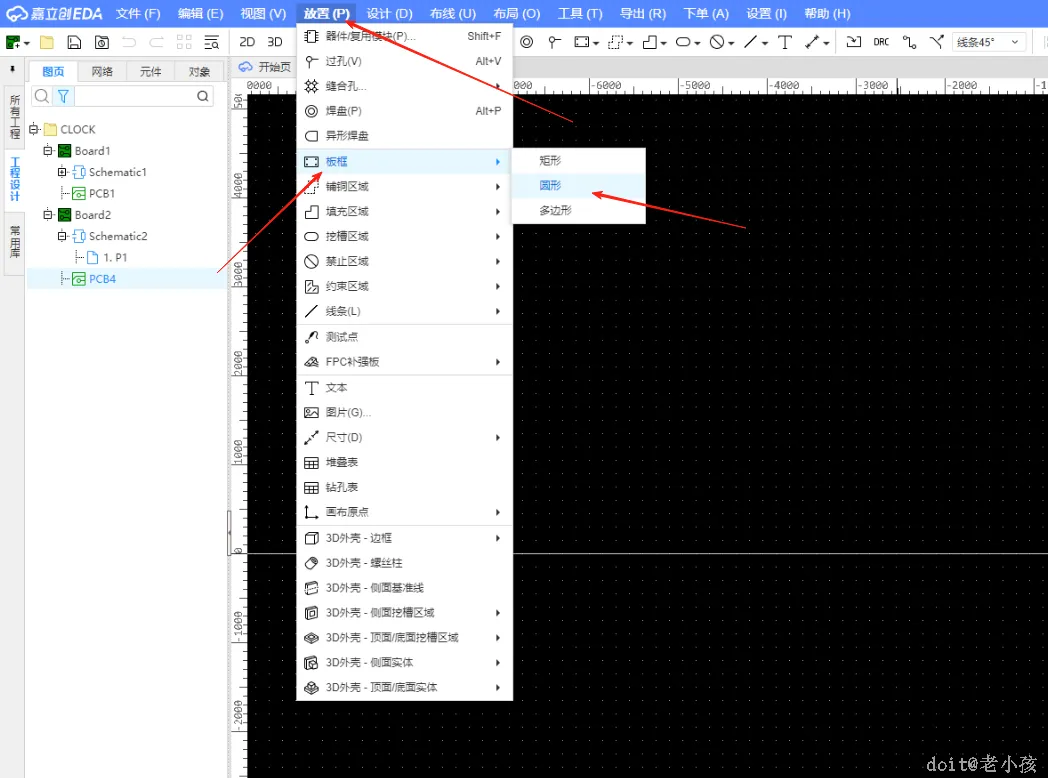Click filter funnel icon in left panel
Screen dimensions: 1048x778
(63, 96)
